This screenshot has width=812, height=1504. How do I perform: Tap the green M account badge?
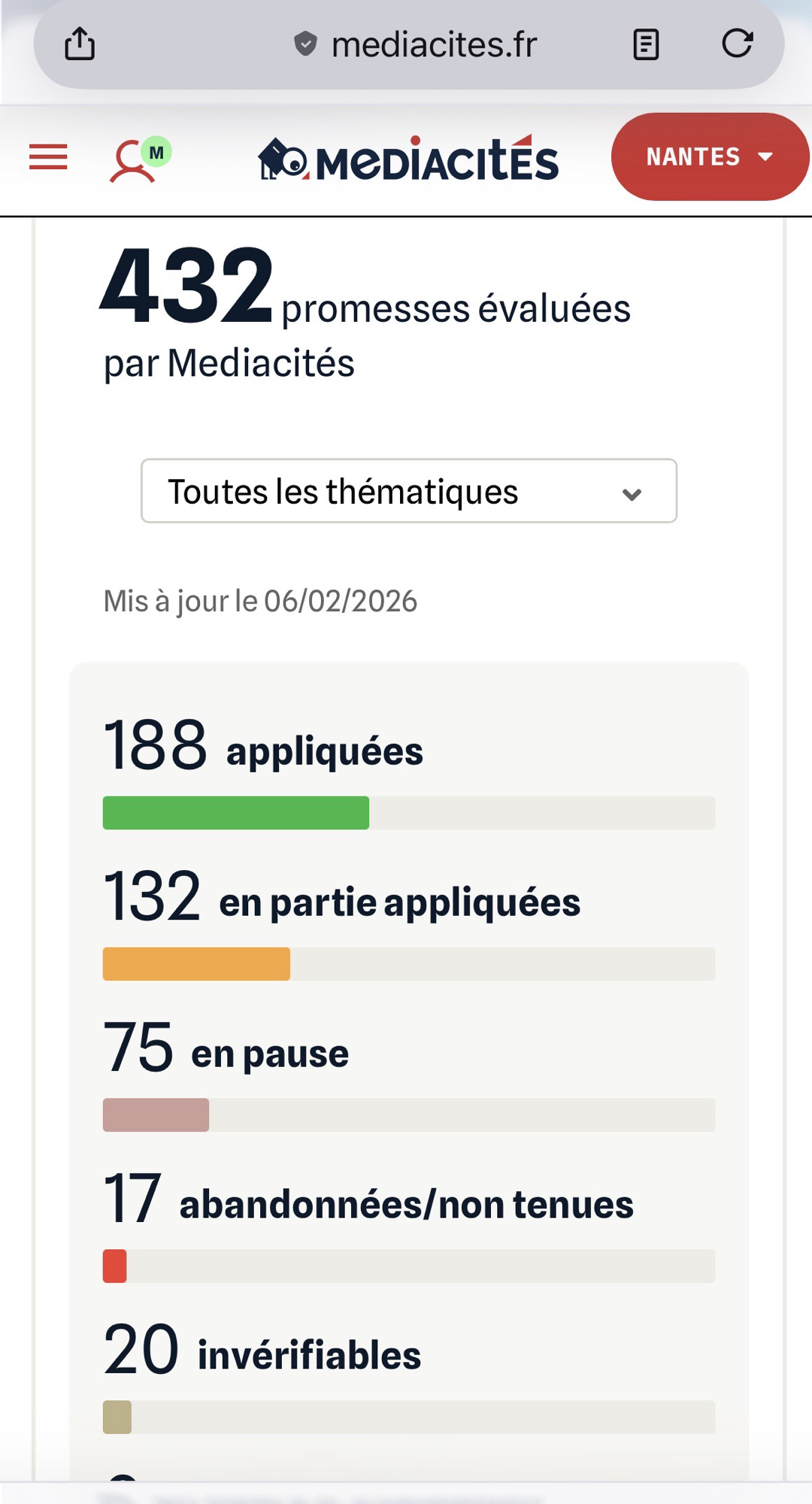tap(156, 153)
